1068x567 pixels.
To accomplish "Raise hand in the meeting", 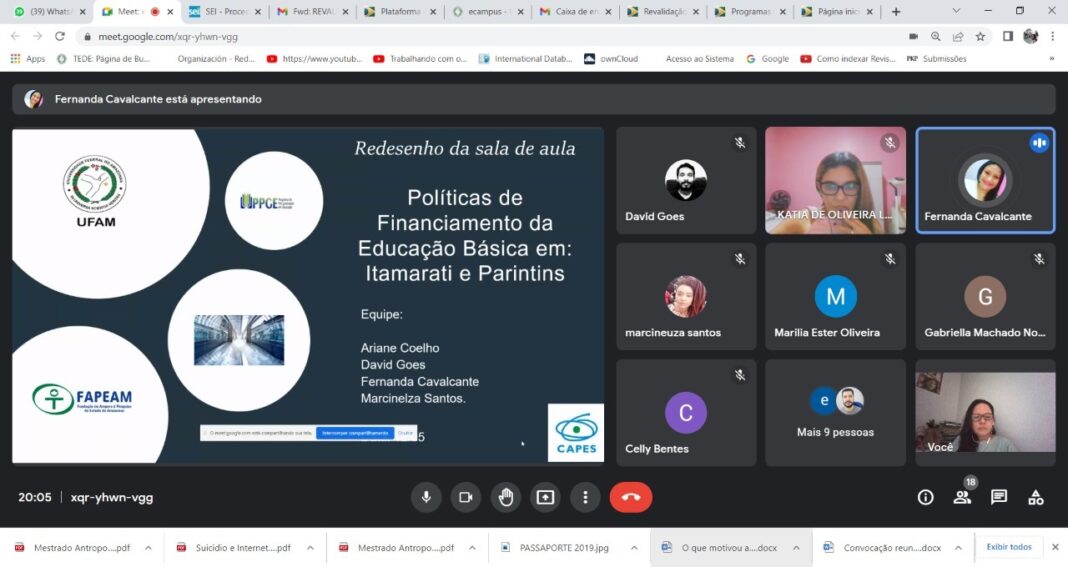I will click(x=505, y=497).
